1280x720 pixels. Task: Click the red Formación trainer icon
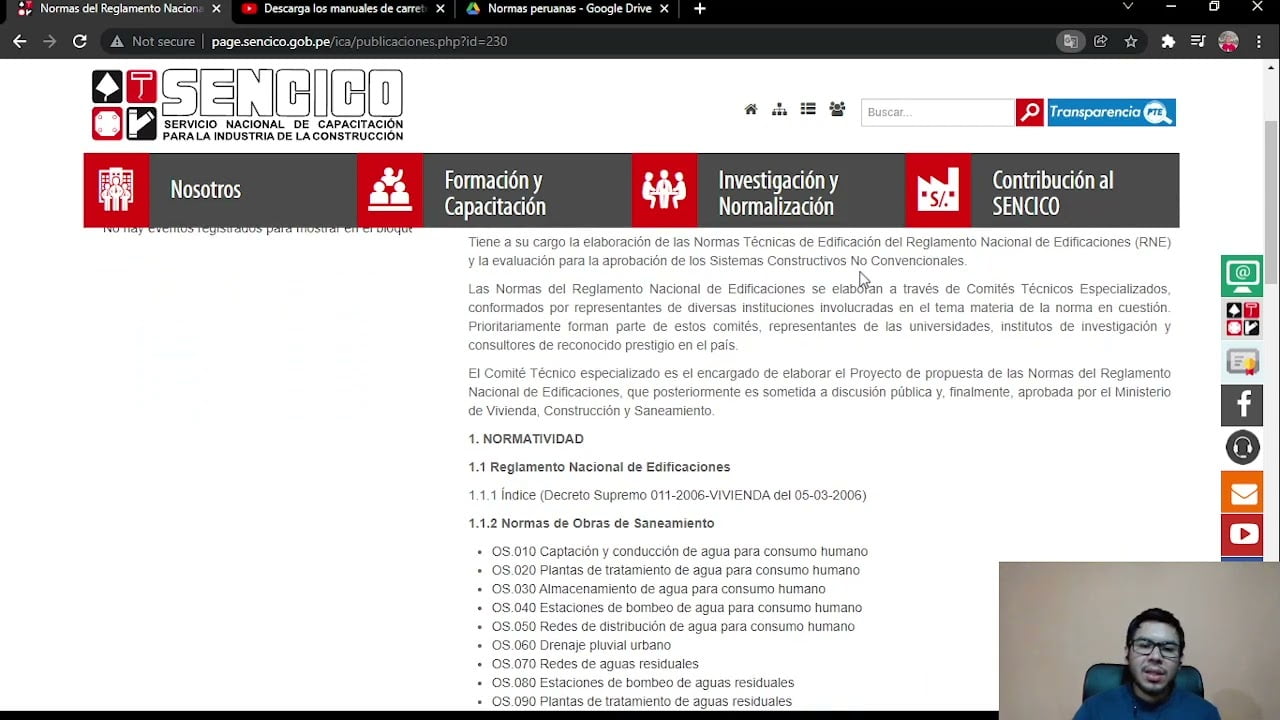390,190
